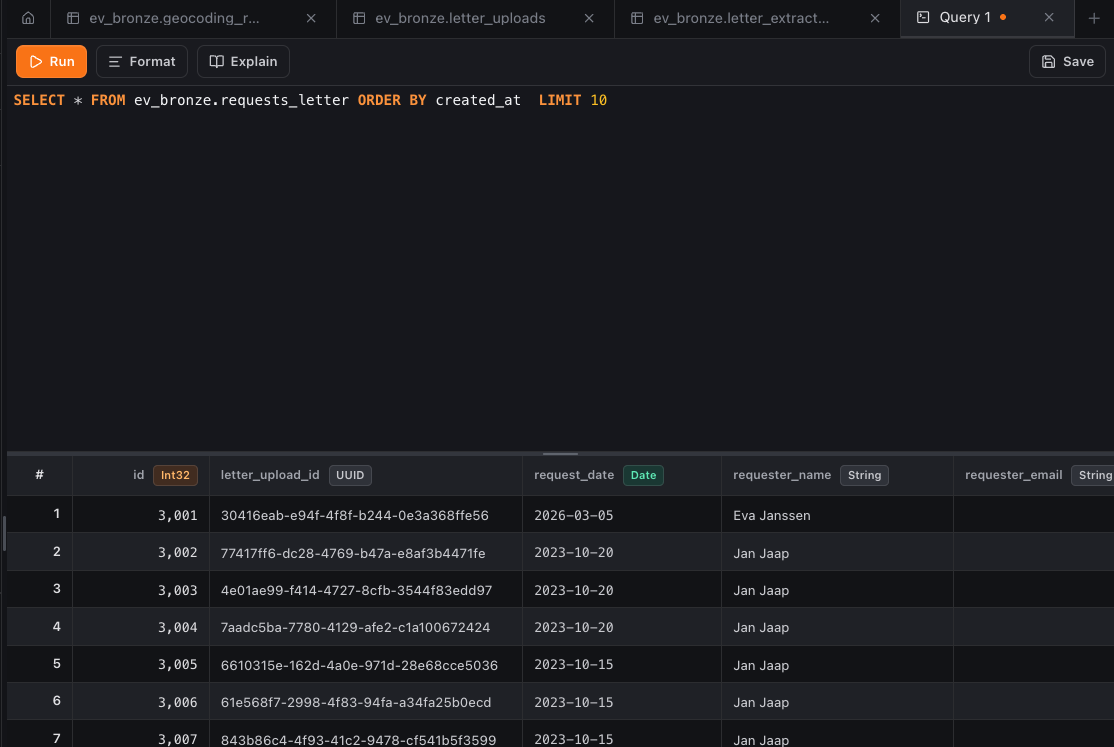This screenshot has width=1114, height=747.
Task: Format the SQL query
Action: (142, 62)
